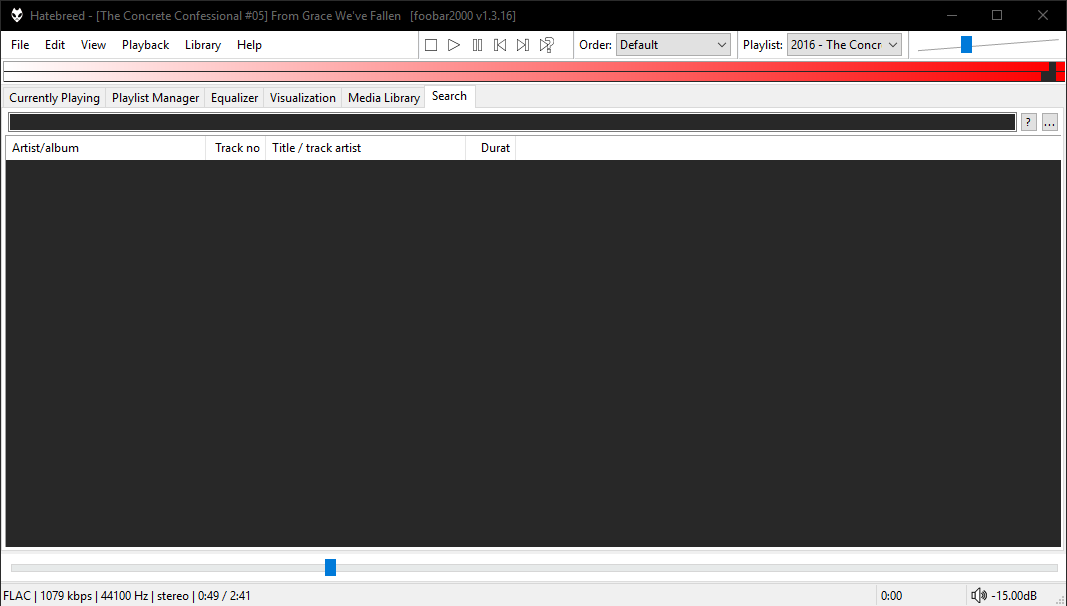
Task: Open the ... search options button
Action: click(1050, 122)
